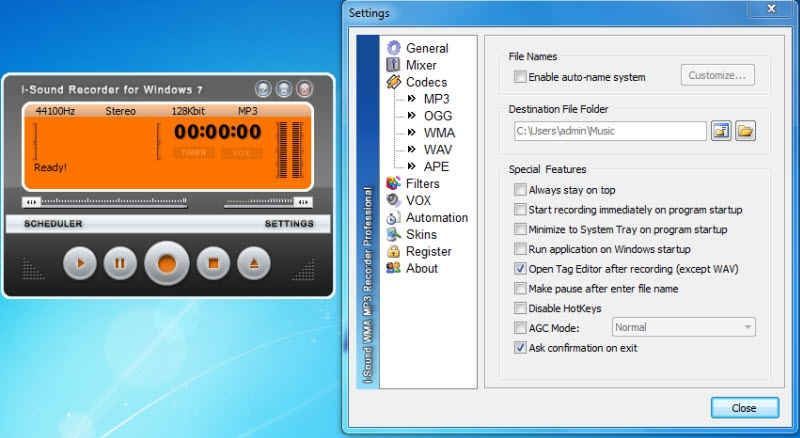Image resolution: width=800 pixels, height=438 pixels.
Task: Open APE codec settings
Action: [436, 166]
